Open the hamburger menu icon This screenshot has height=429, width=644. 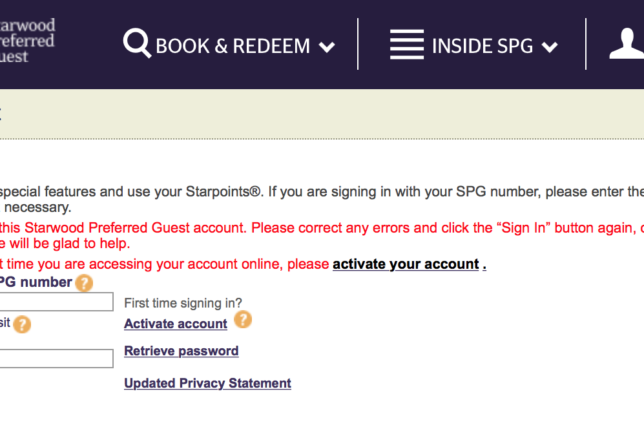(x=407, y=45)
